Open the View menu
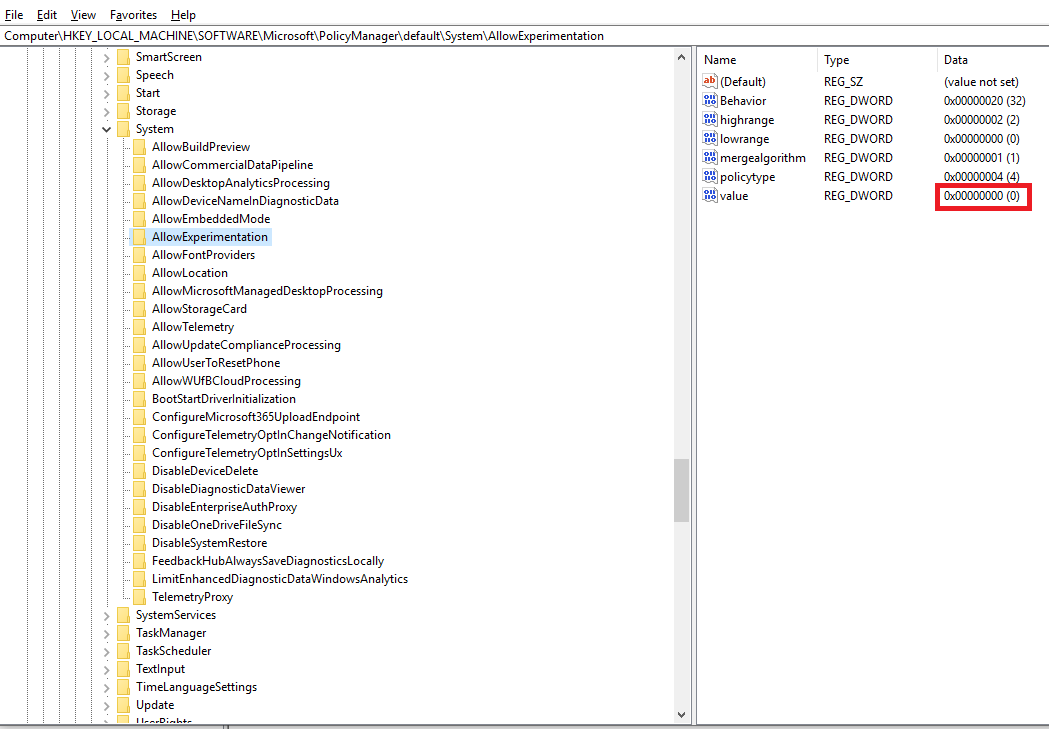Viewport: 1049px width, 729px height. 83,15
